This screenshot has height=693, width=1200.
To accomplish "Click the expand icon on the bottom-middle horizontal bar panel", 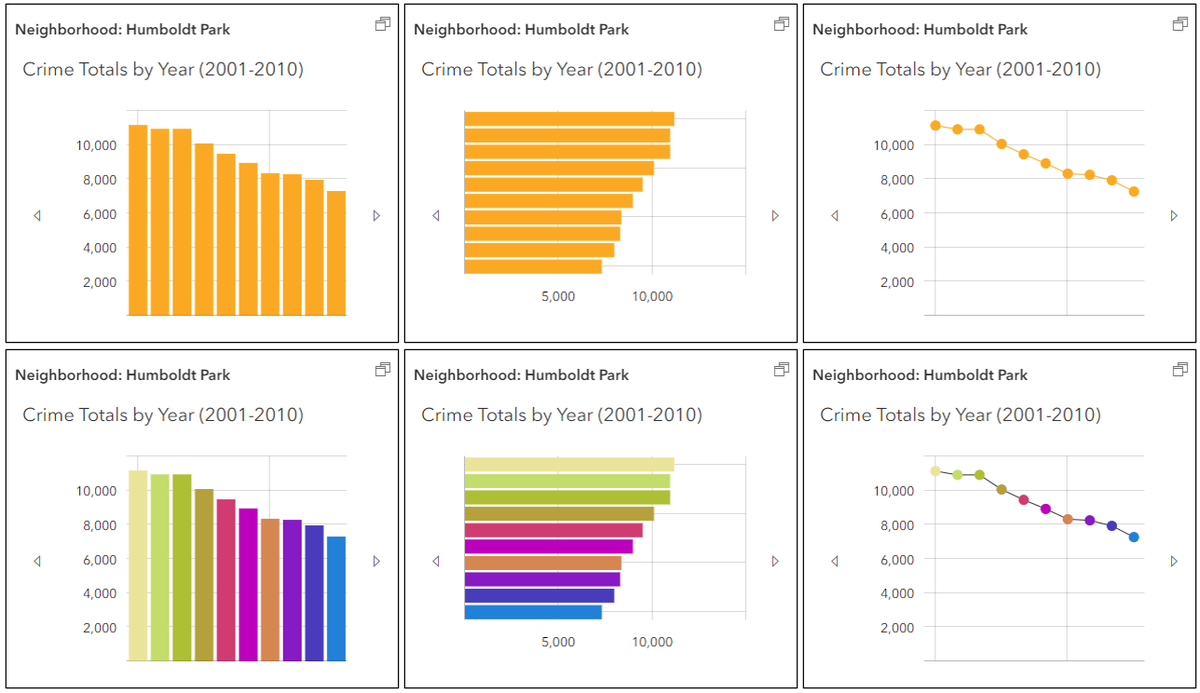I will 780,369.
